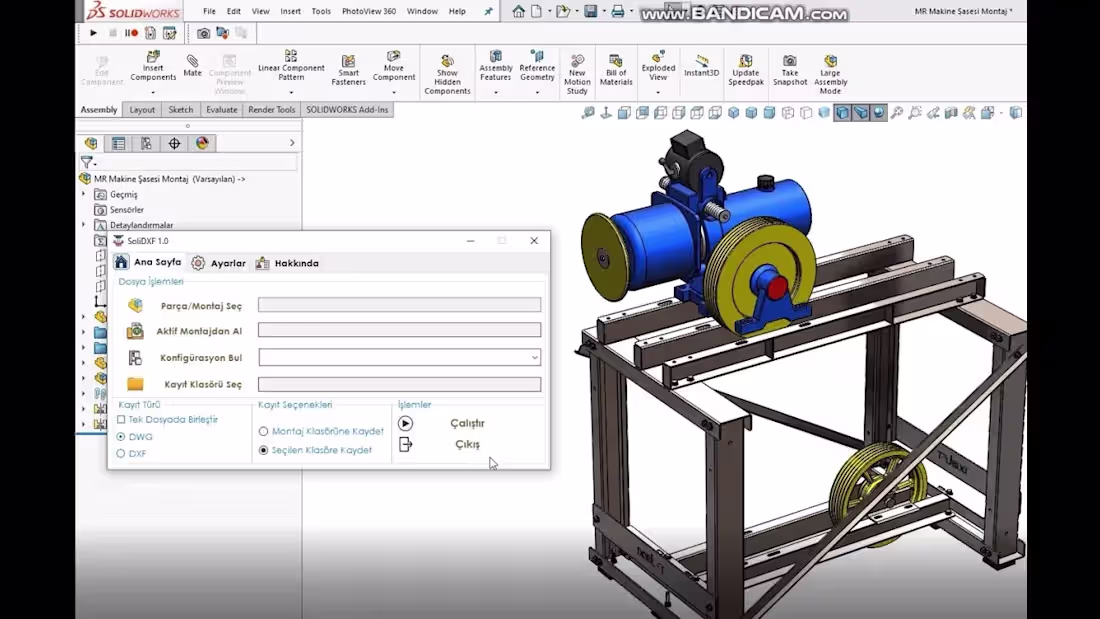Screen dimensions: 1100x619
Task: Click Çıkış to exit SoliDXF
Action: point(468,444)
